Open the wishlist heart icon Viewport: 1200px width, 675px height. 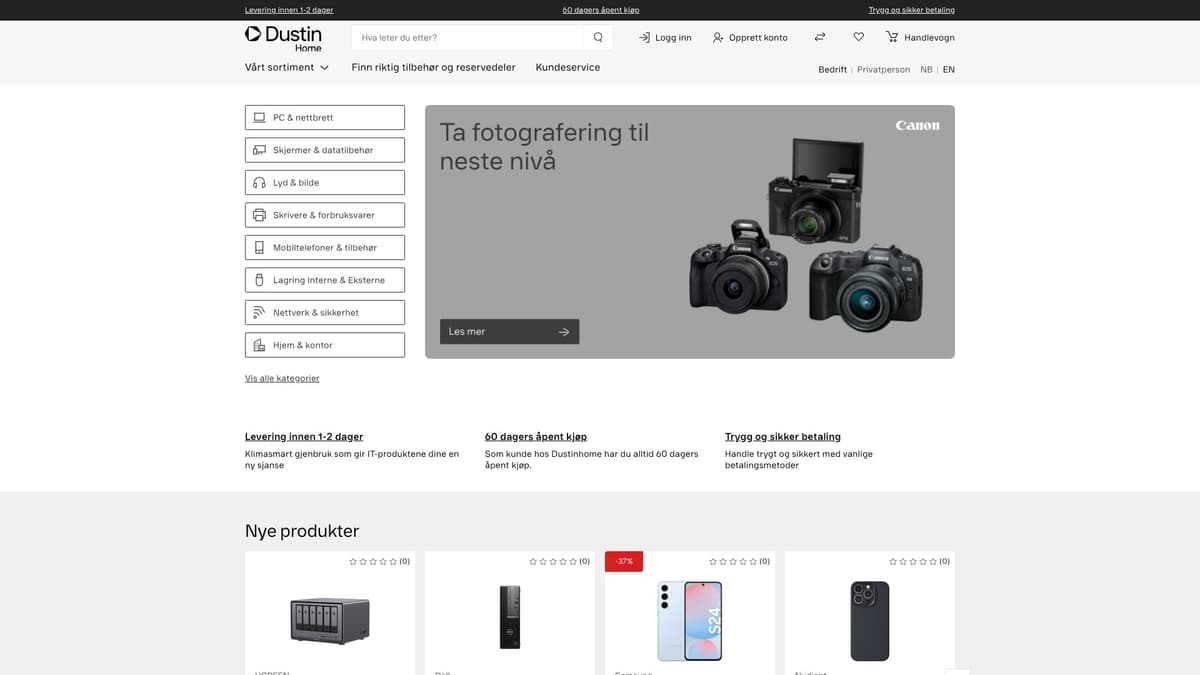coord(858,38)
